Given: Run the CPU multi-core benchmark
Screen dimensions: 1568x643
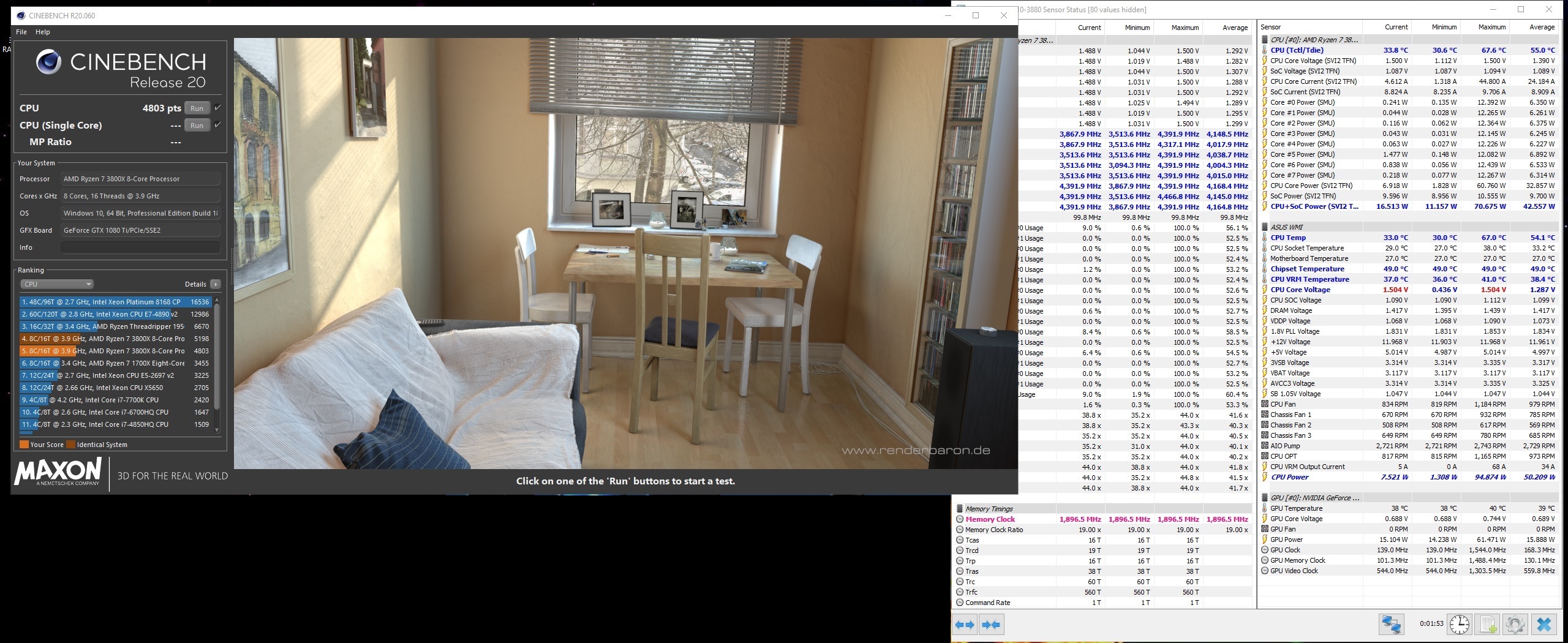Looking at the screenshot, I should (197, 108).
